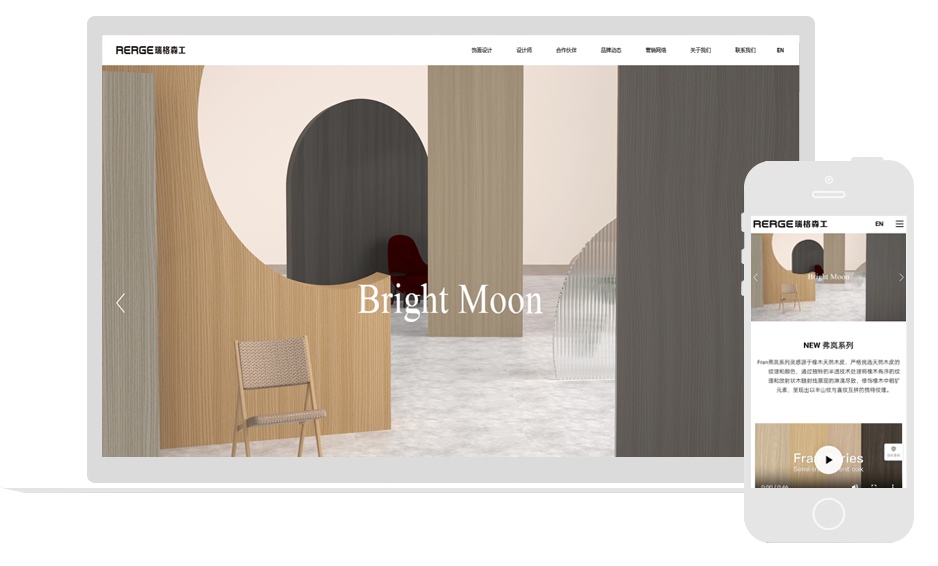Show previous slide on mobile banner
The image size is (938, 566).
756,277
